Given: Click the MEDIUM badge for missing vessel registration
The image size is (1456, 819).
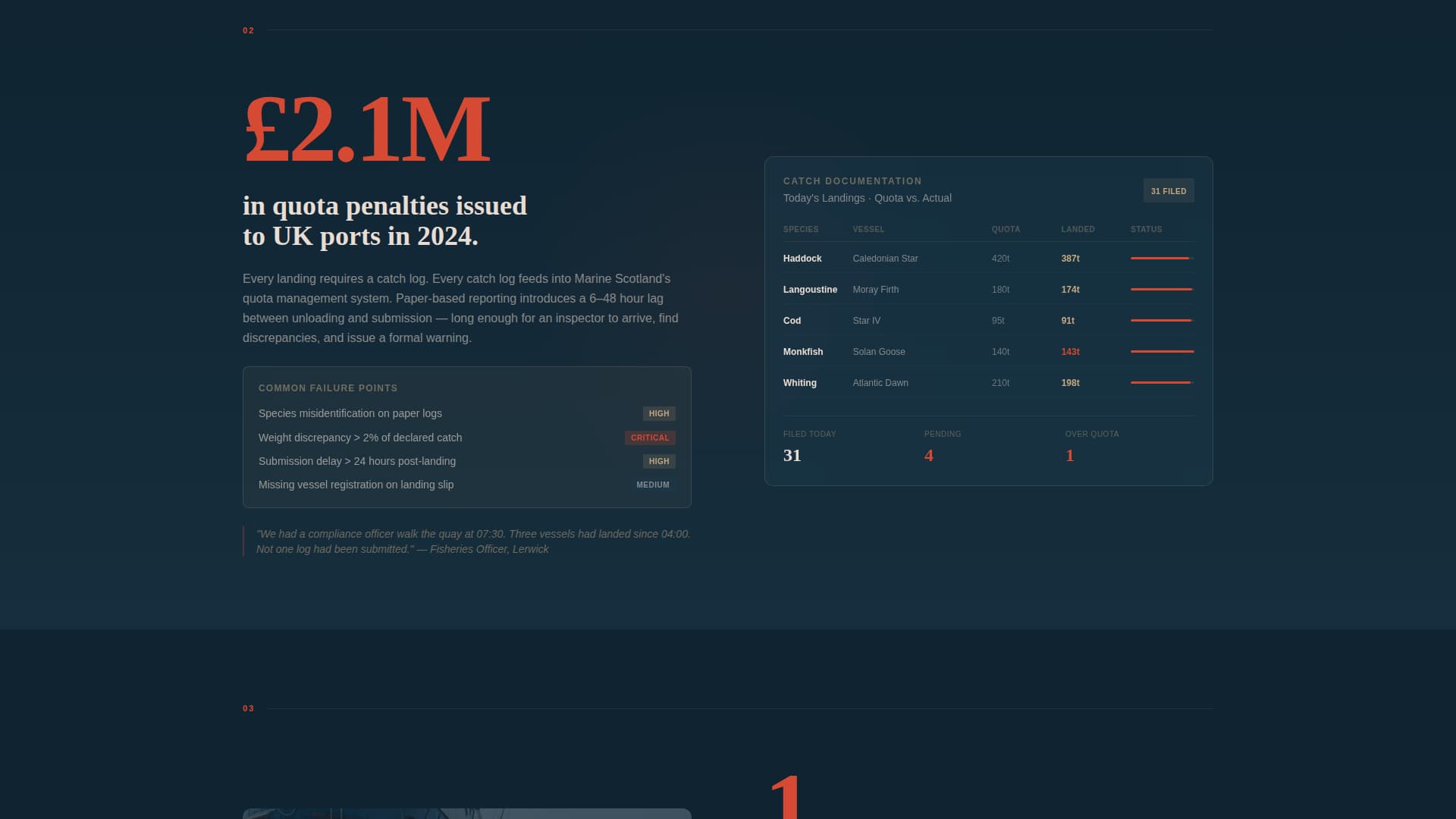Looking at the screenshot, I should 652,485.
